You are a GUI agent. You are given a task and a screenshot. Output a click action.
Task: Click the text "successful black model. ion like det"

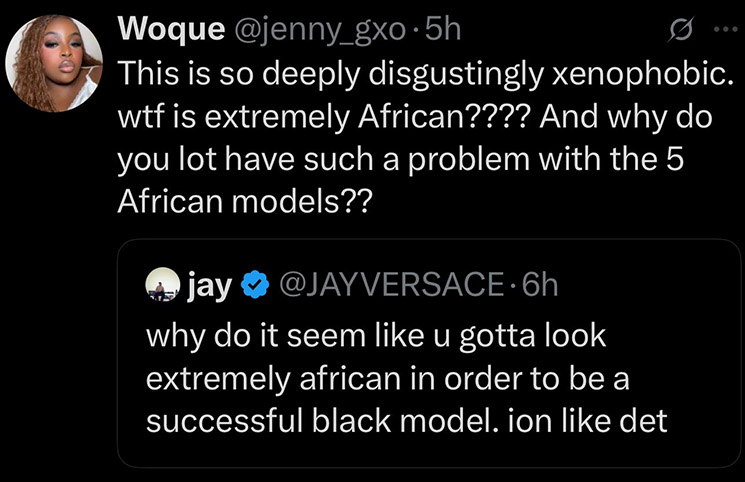[406, 421]
